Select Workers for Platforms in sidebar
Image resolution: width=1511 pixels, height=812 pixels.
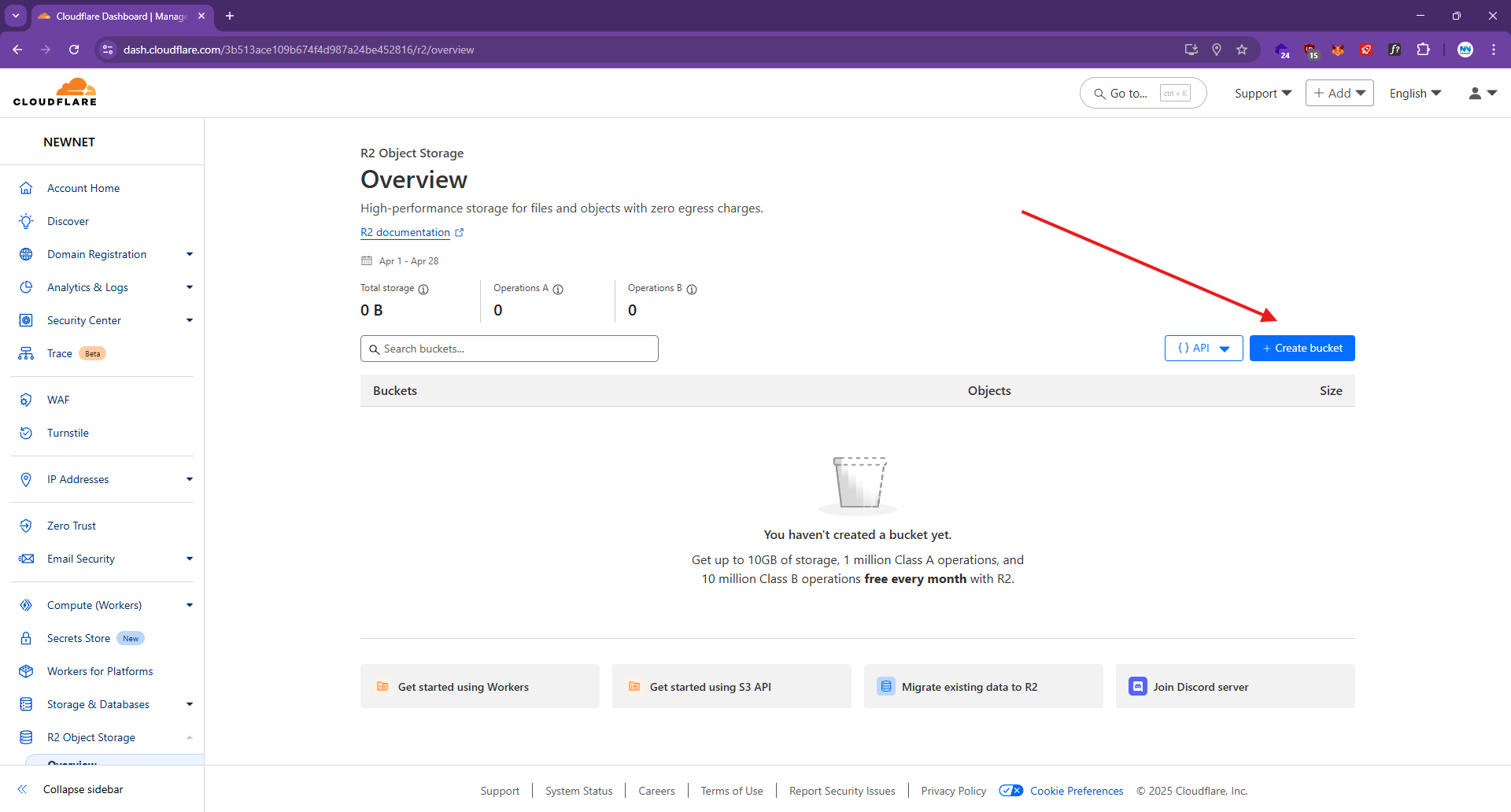(100, 671)
